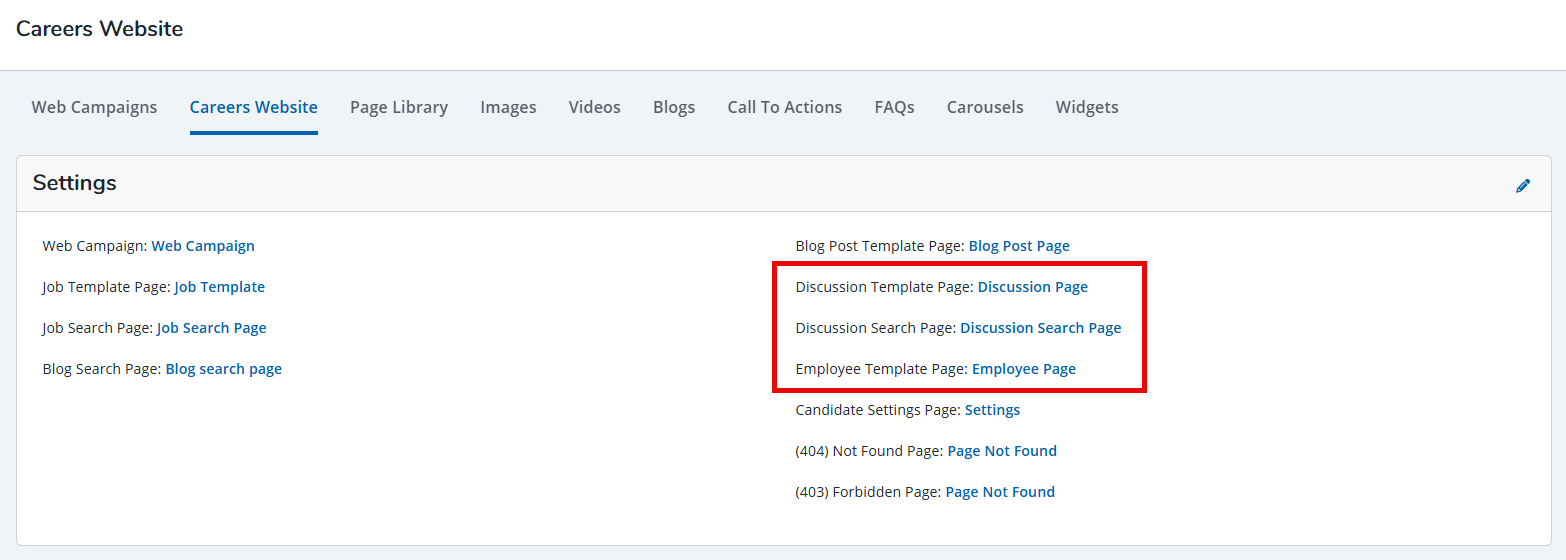1566x560 pixels.
Task: Click the Job Template link
Action: tap(219, 287)
